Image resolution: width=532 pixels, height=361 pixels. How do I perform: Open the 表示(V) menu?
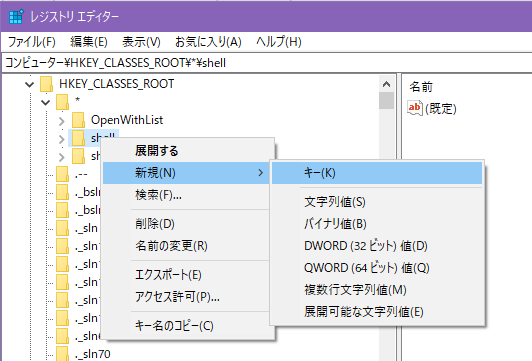pyautogui.click(x=141, y=42)
